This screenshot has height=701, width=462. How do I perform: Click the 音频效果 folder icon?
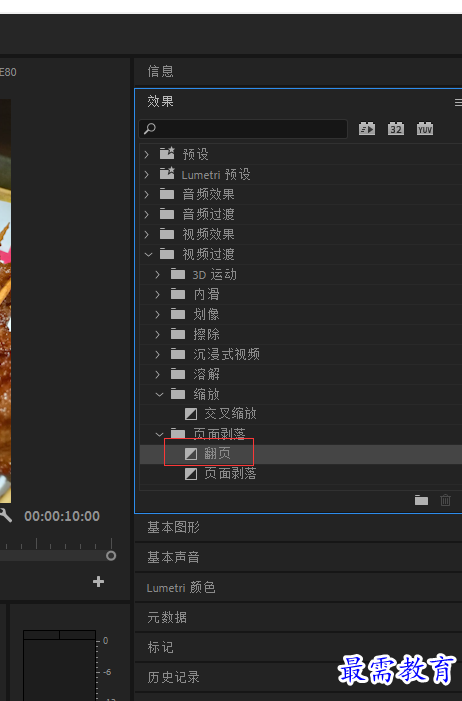pos(167,194)
